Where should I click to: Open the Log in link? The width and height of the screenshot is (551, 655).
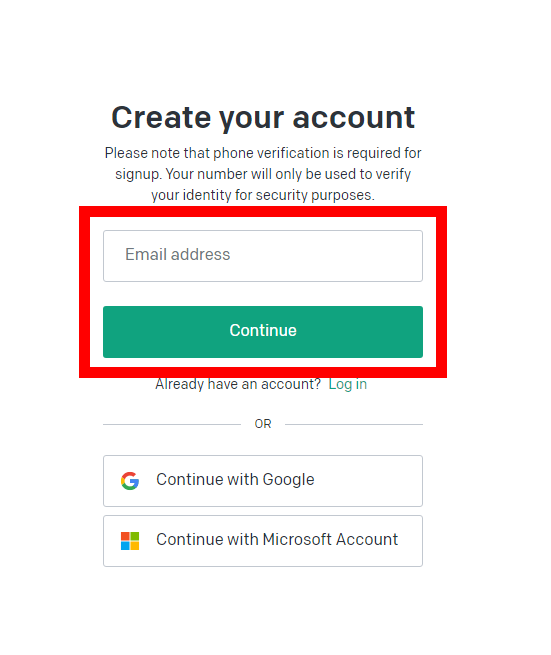(348, 384)
